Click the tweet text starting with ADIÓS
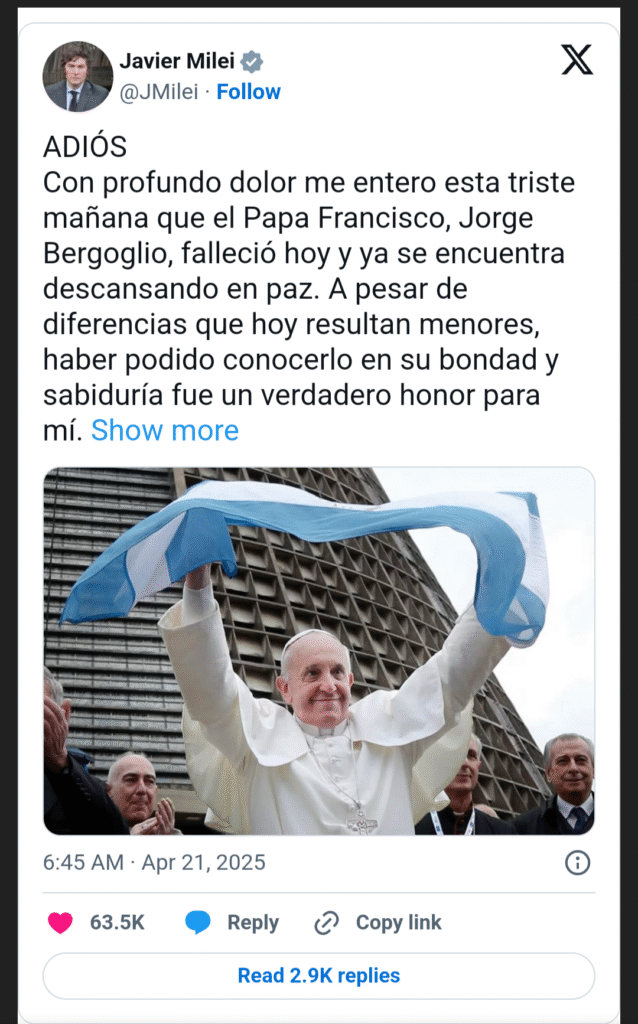638x1024 pixels. click(309, 288)
